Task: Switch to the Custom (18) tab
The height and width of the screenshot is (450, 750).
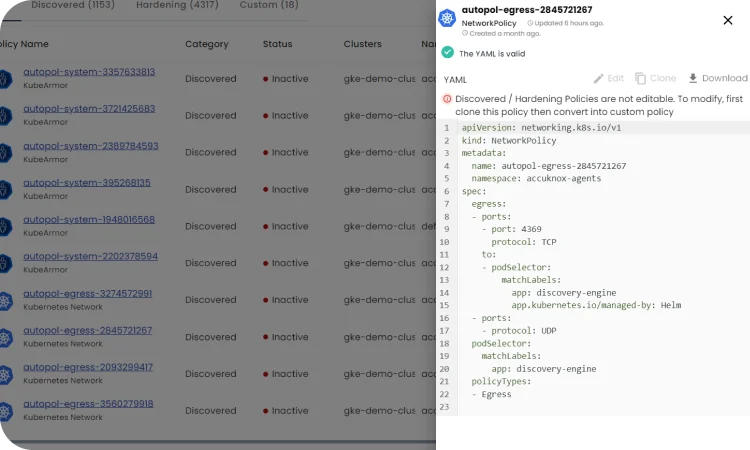Action: tap(268, 5)
